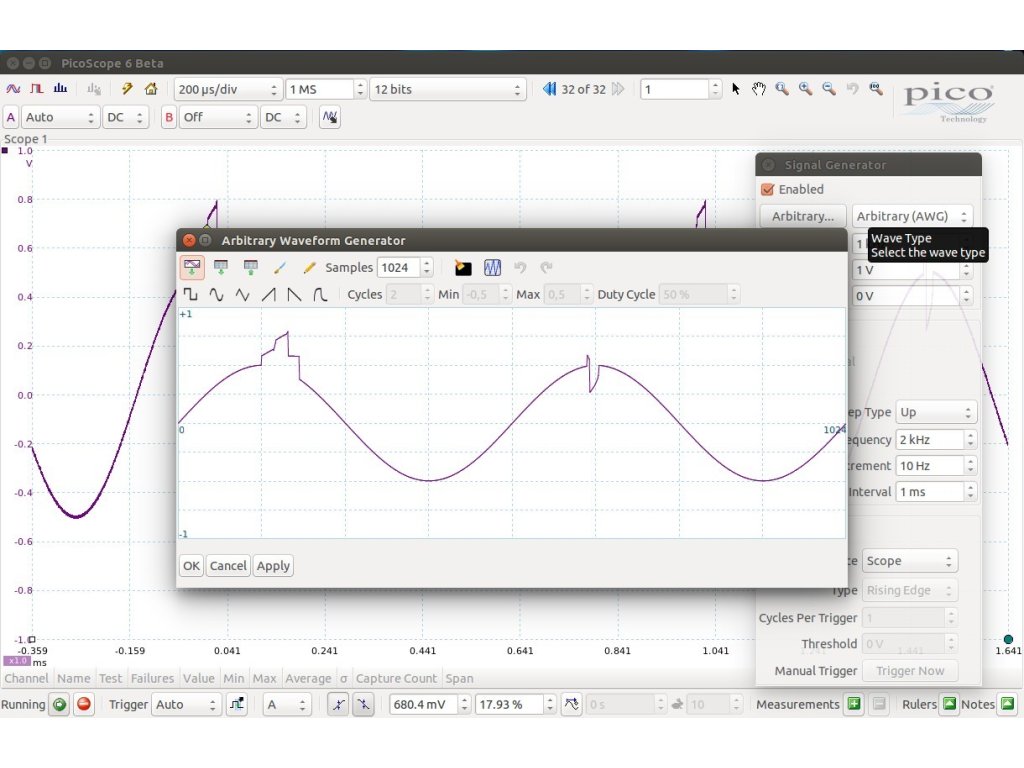Viewport: 1024px width, 768px height.
Task: Select the pointer arrow tool
Action: pyautogui.click(x=736, y=89)
